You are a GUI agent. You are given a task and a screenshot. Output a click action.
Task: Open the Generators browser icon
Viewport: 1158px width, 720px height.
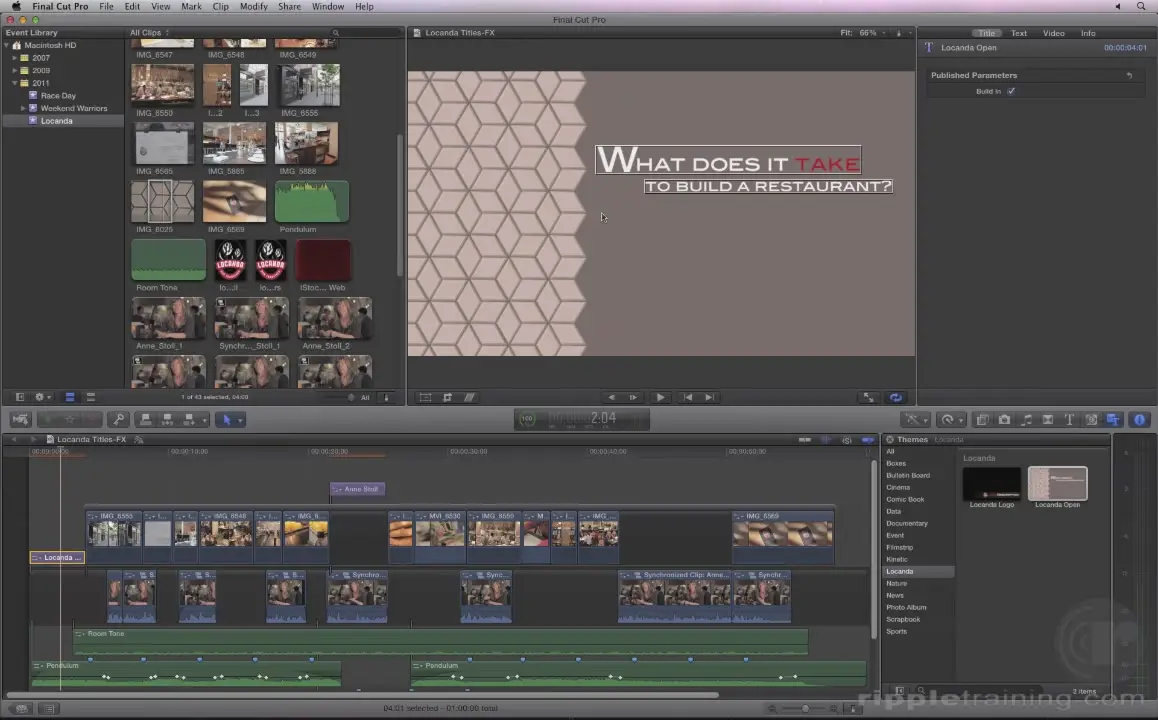coord(1091,420)
